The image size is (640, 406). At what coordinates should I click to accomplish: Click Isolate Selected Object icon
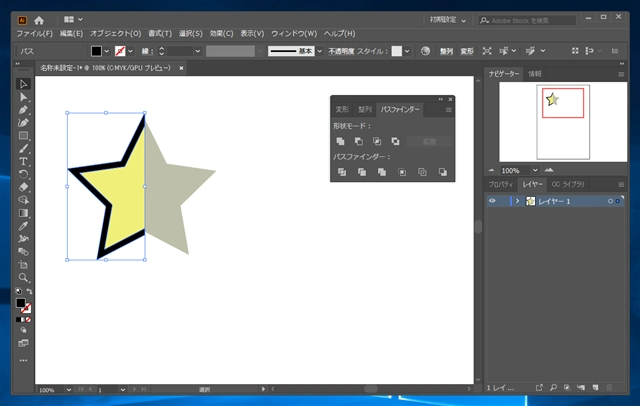487,51
